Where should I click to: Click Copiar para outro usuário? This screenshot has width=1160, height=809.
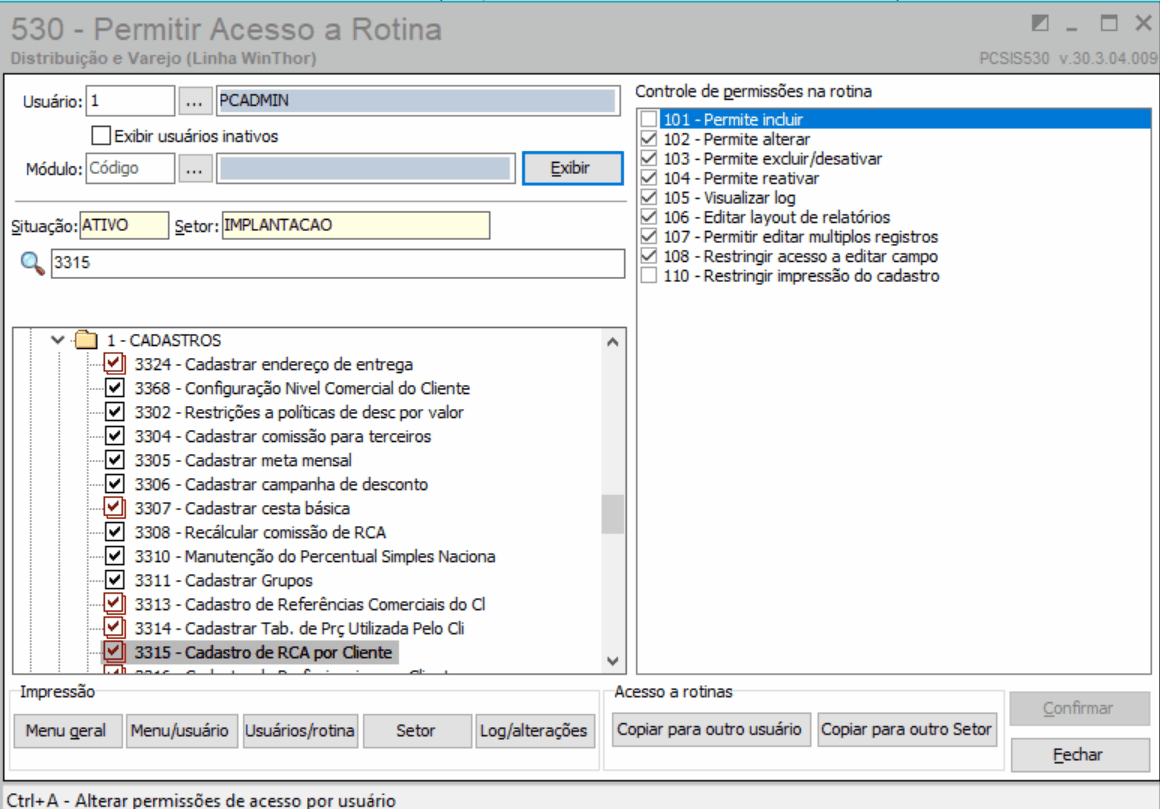click(x=709, y=729)
